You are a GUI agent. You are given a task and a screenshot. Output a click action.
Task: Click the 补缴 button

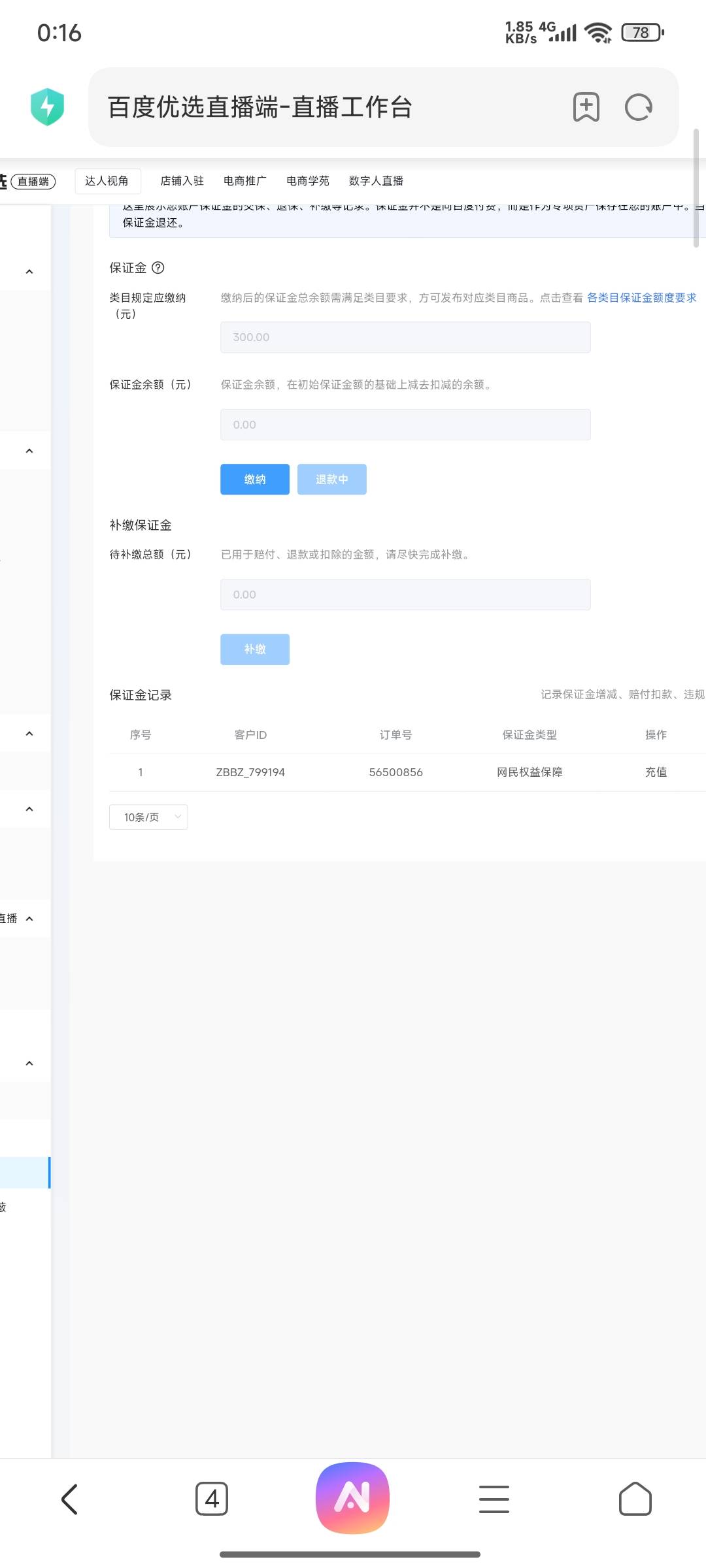click(x=255, y=649)
